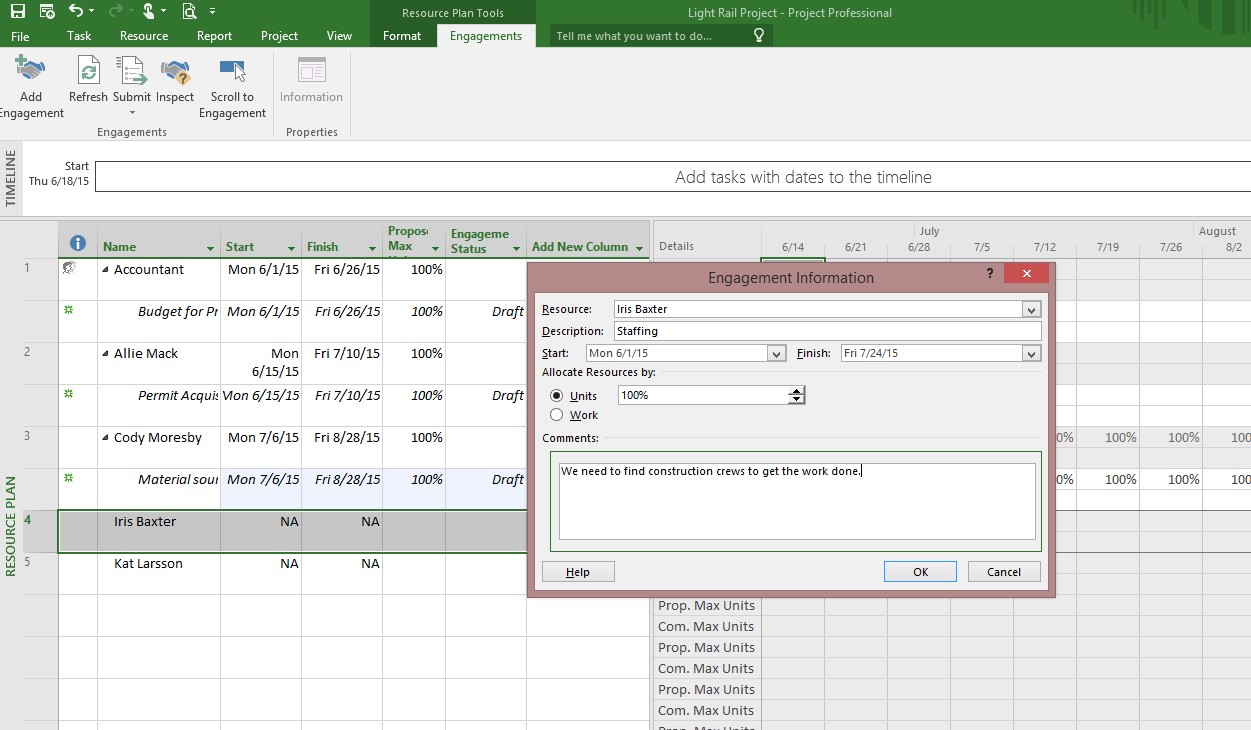Open the Resource dropdown showing Iris Baxter

tap(1032, 310)
